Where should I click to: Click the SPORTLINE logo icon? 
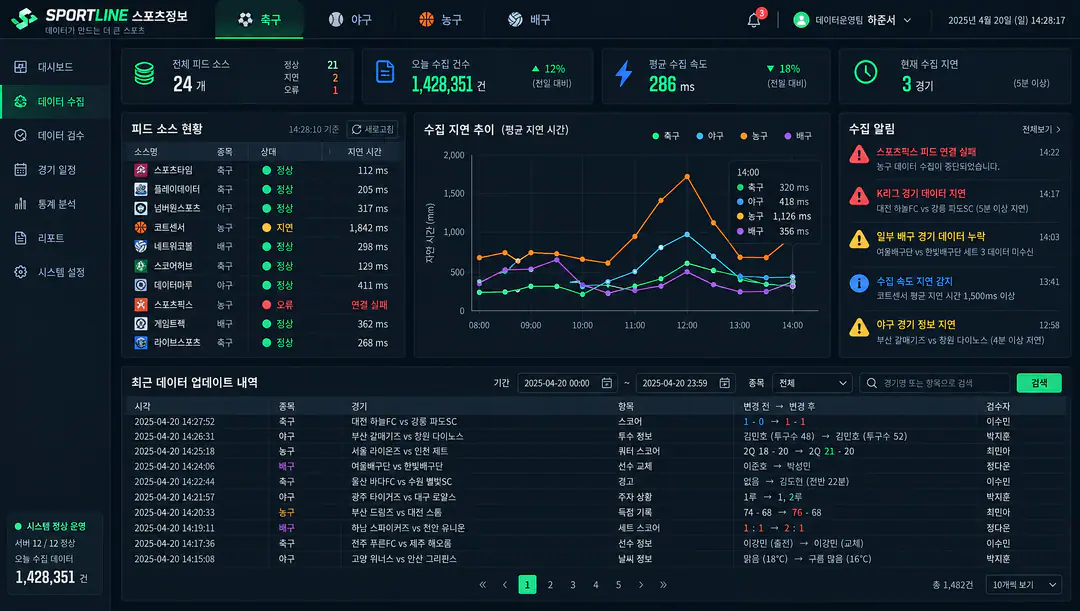coord(24,19)
